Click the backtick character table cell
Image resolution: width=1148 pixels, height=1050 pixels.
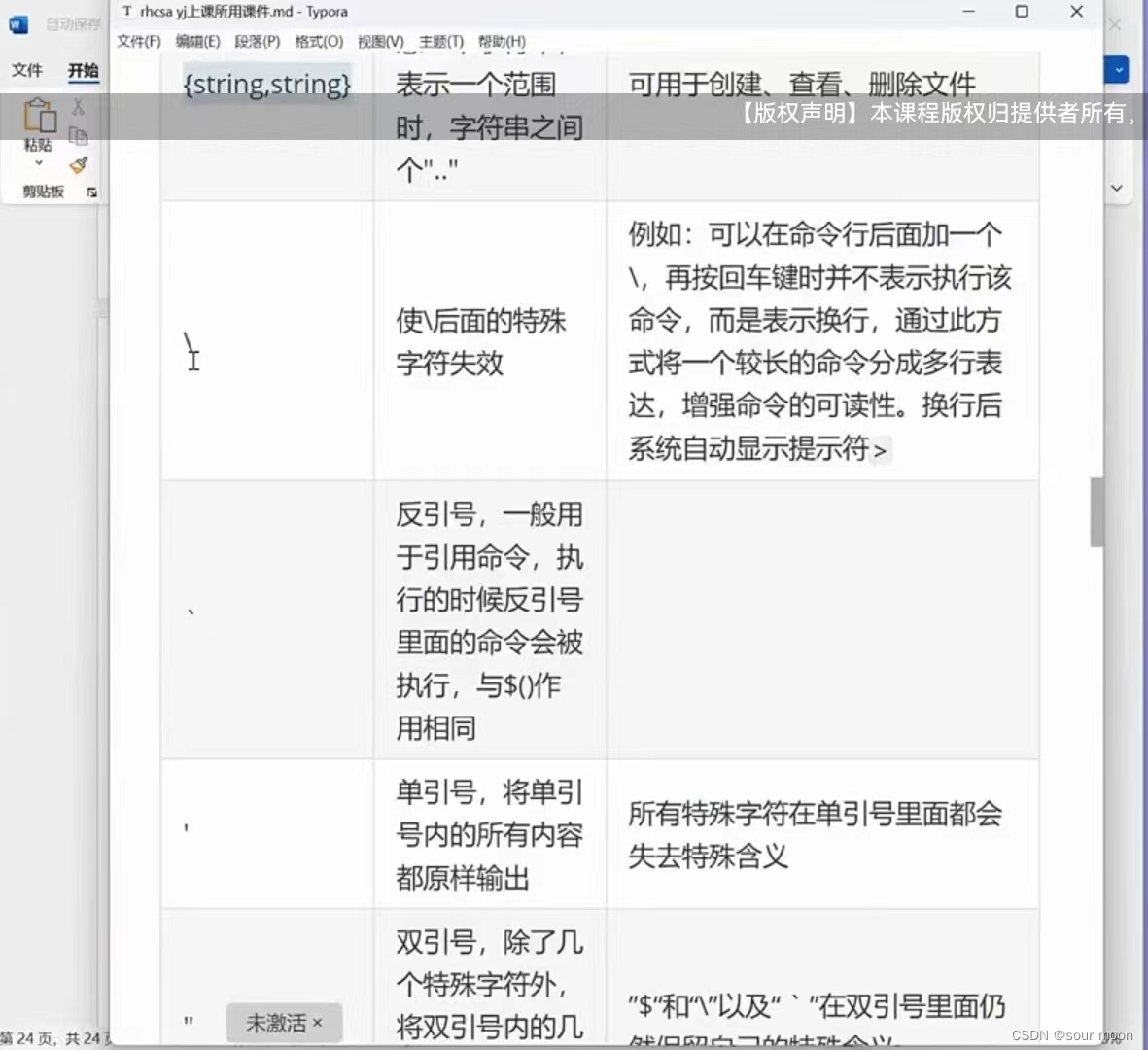[267, 619]
